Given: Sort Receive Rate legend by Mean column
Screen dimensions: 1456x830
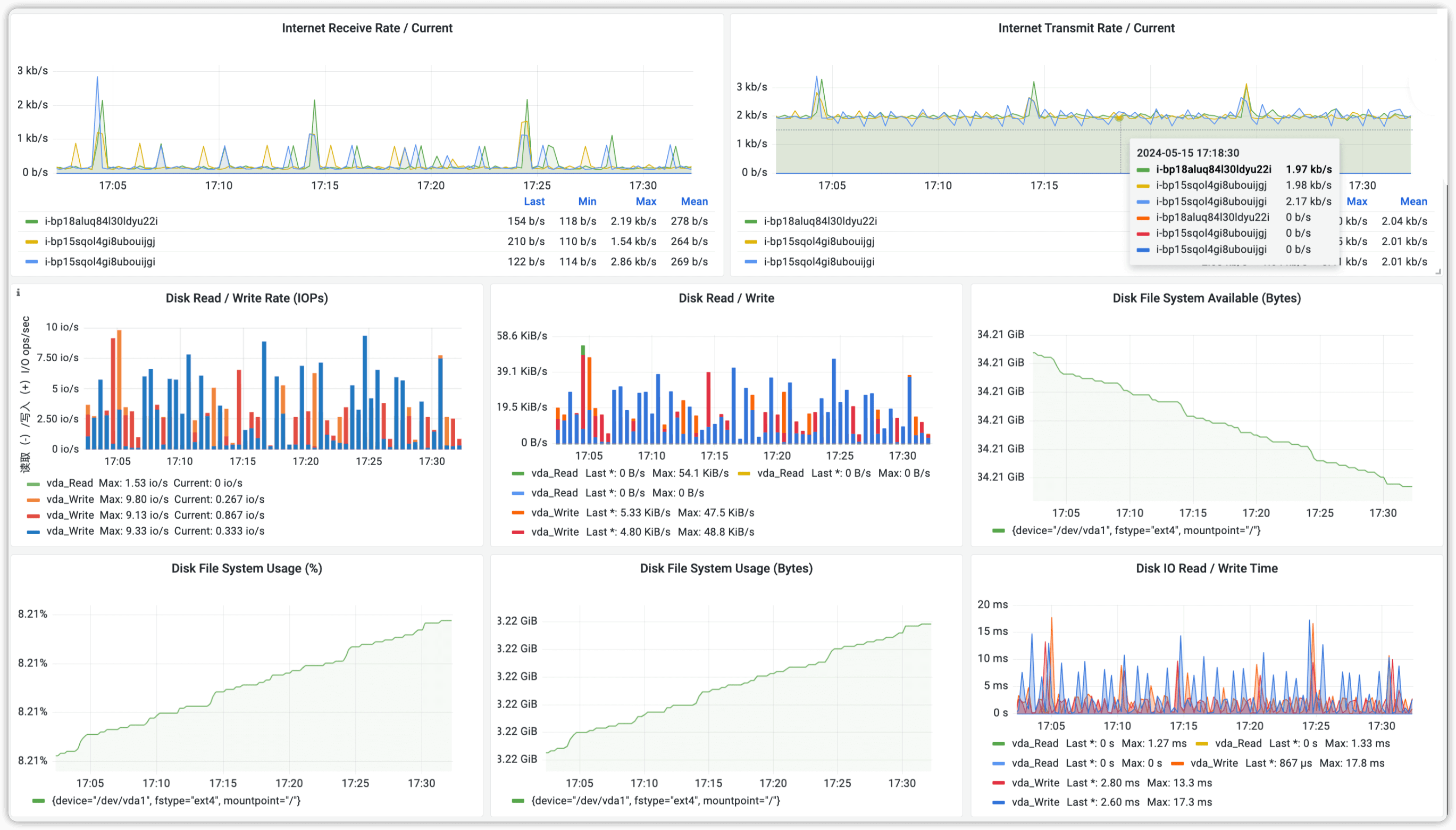Looking at the screenshot, I should (694, 201).
